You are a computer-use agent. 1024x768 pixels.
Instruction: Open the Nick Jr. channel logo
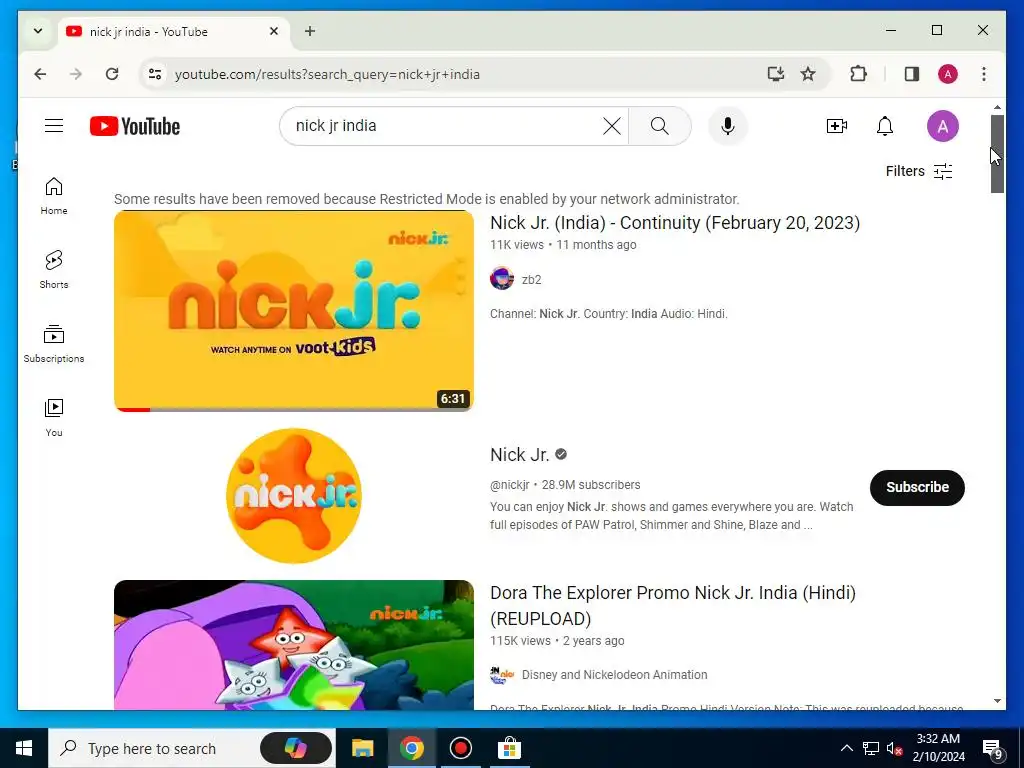(294, 496)
